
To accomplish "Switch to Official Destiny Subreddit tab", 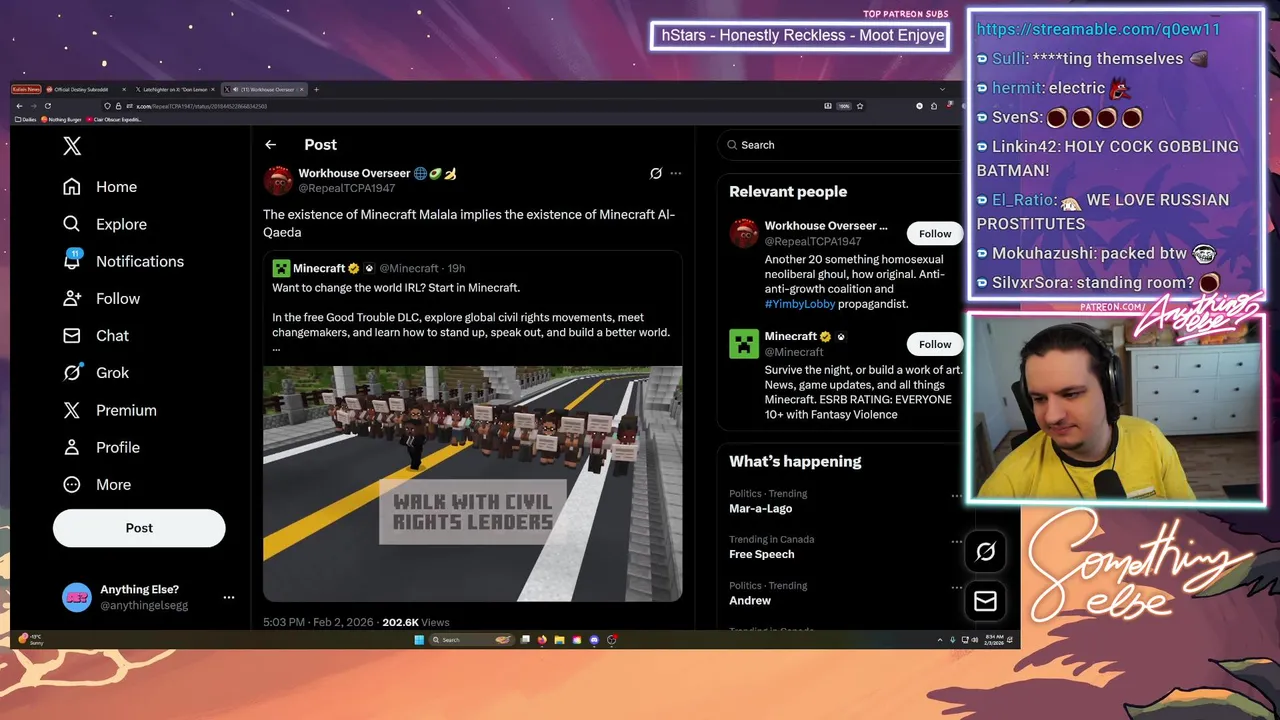I will coord(88,89).
